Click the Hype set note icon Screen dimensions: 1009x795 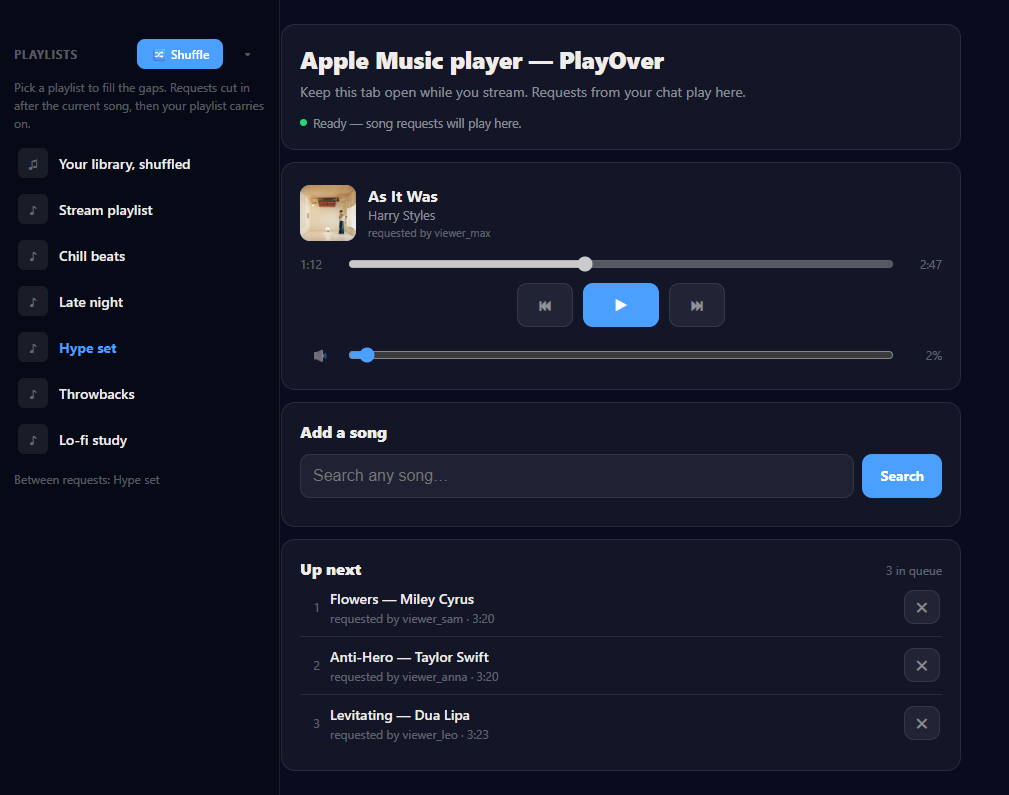pos(33,348)
